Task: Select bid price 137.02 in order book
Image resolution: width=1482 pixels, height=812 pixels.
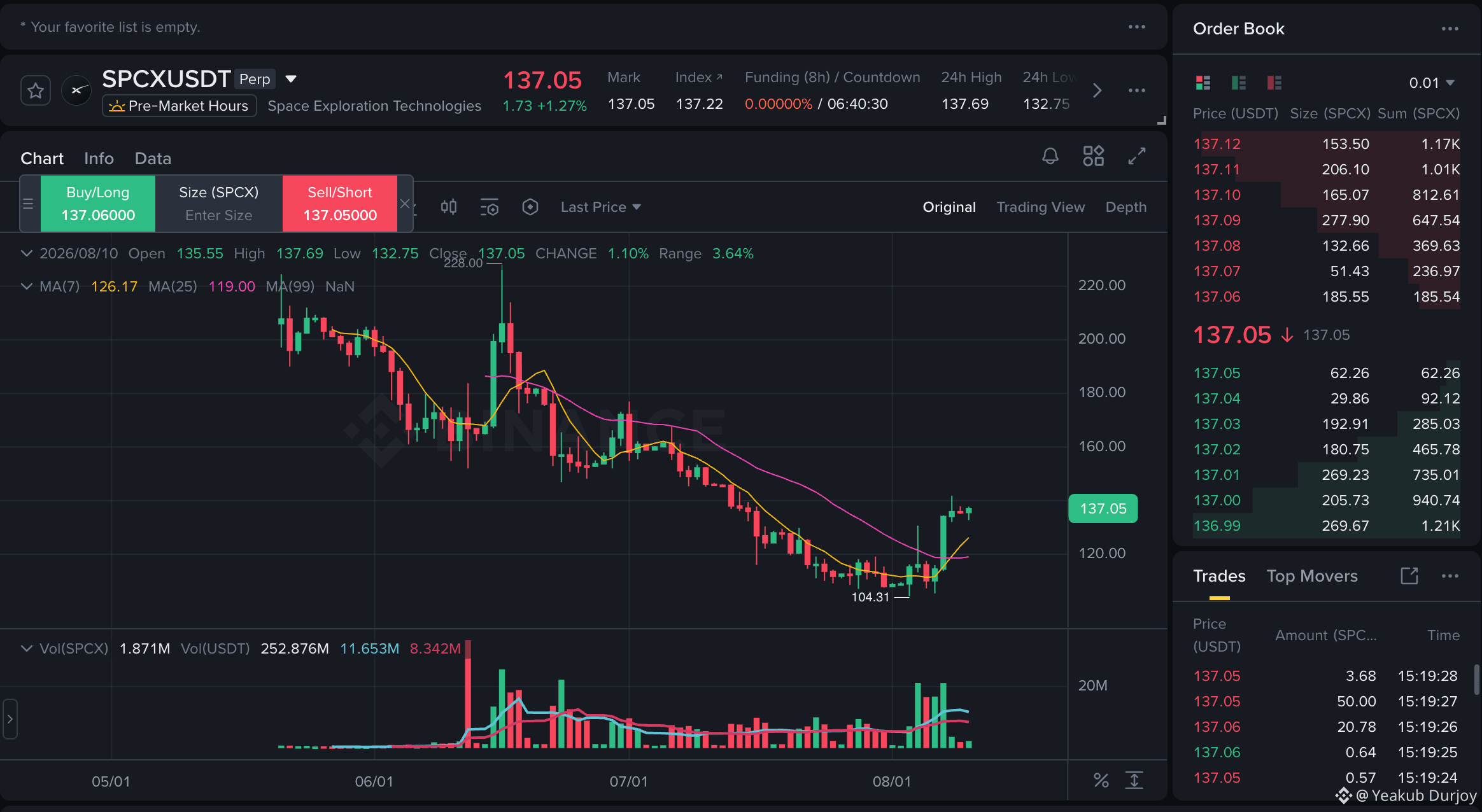Action: point(1217,449)
